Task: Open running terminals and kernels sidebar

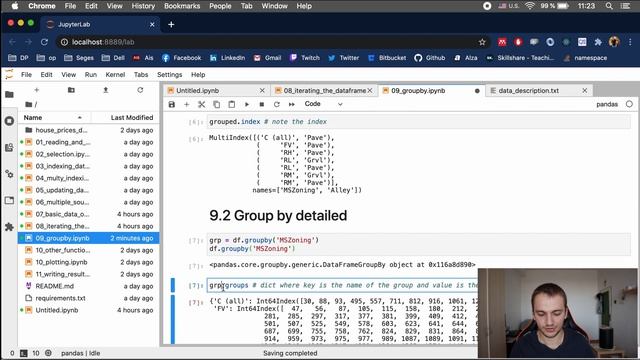Action: 9,121
